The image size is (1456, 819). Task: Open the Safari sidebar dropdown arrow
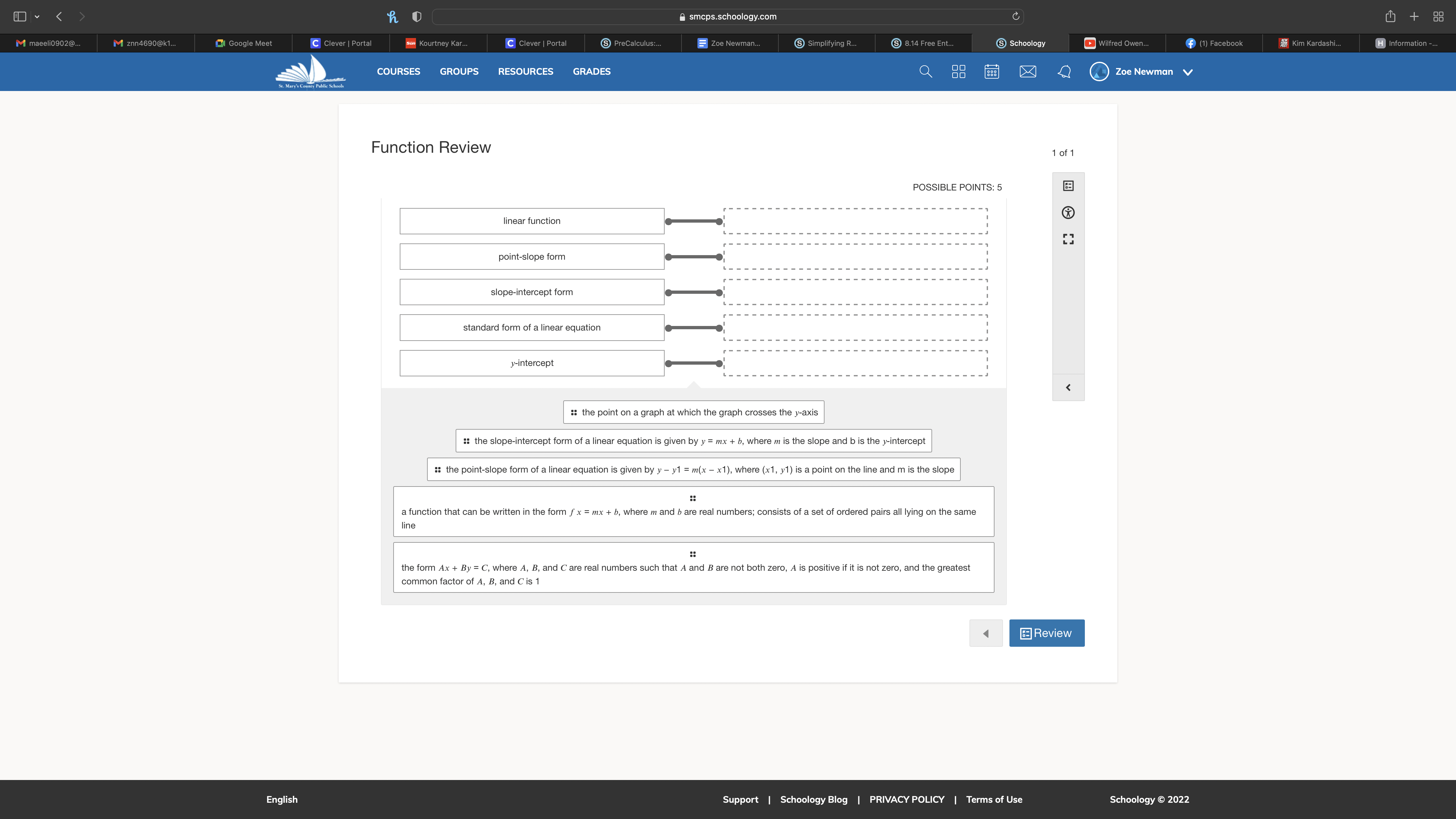37,16
